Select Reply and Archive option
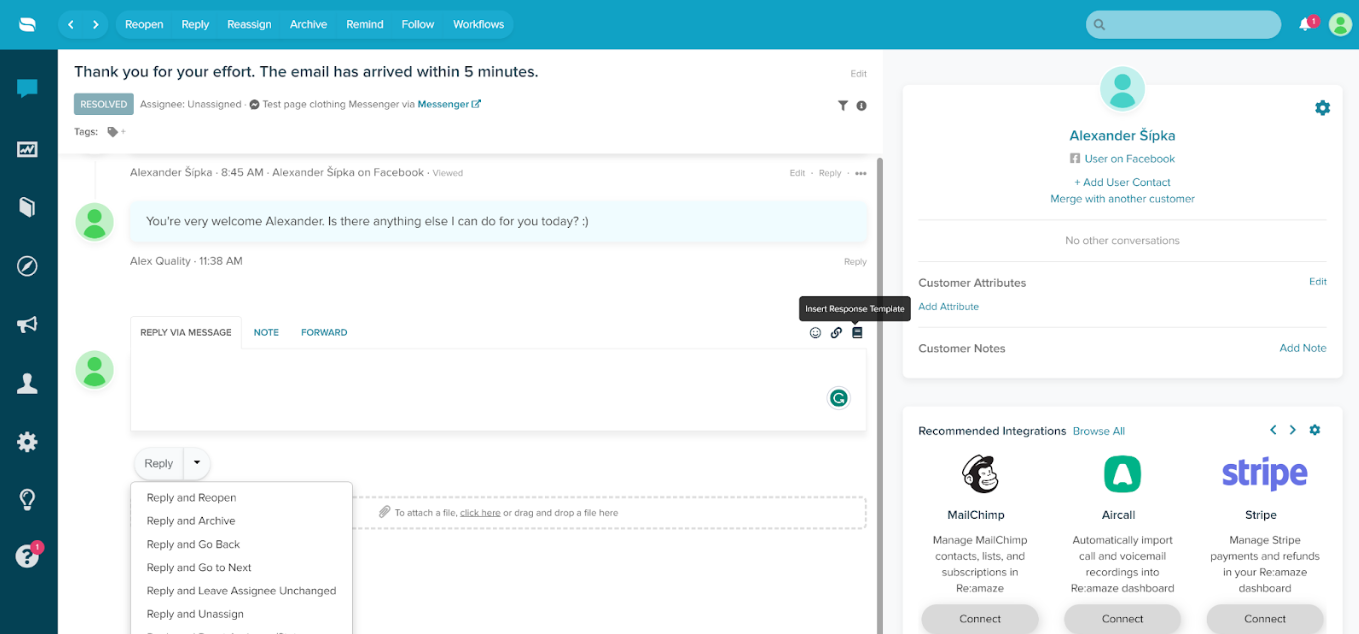Screen dimensions: 1359x634 pos(191,521)
